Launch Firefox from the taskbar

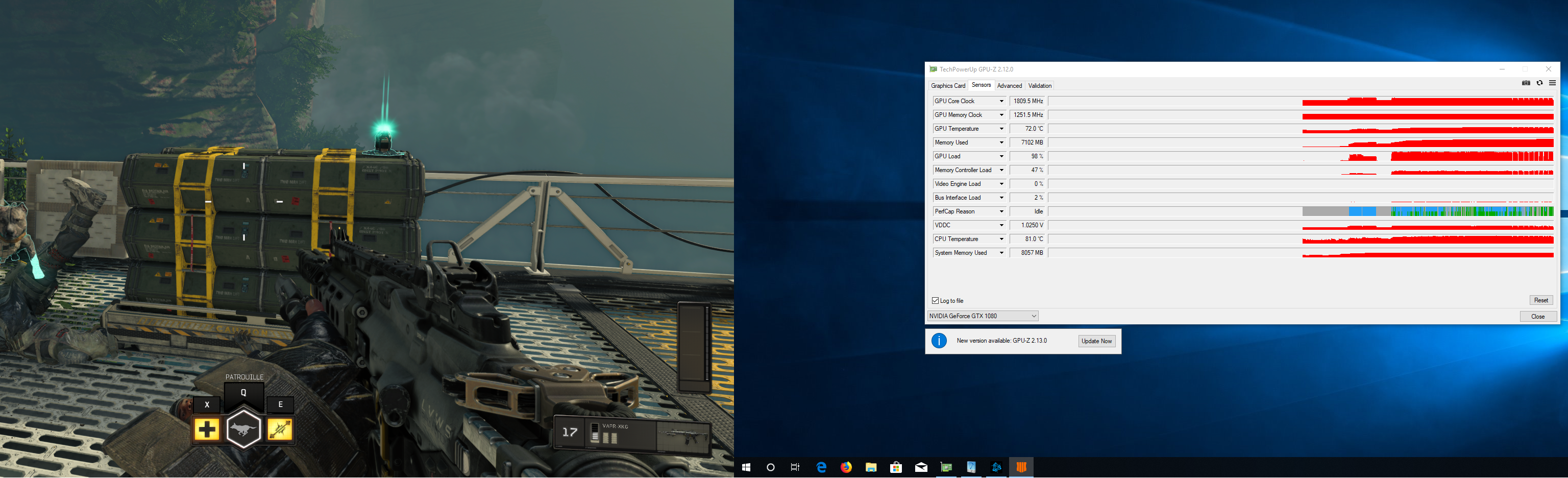[x=846, y=468]
